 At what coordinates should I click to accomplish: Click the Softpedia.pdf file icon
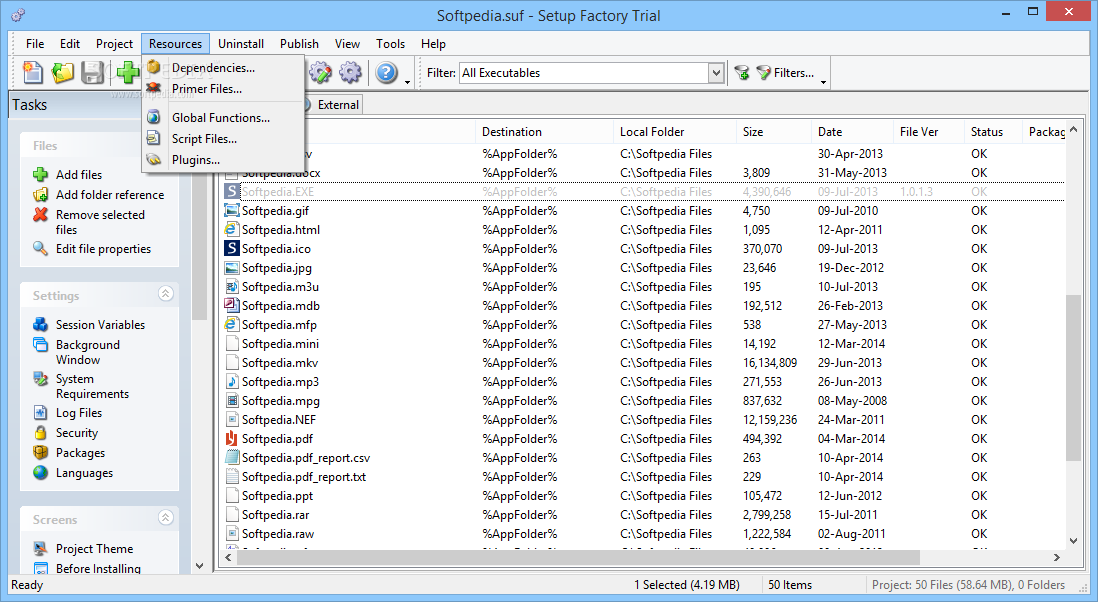pyautogui.click(x=231, y=438)
